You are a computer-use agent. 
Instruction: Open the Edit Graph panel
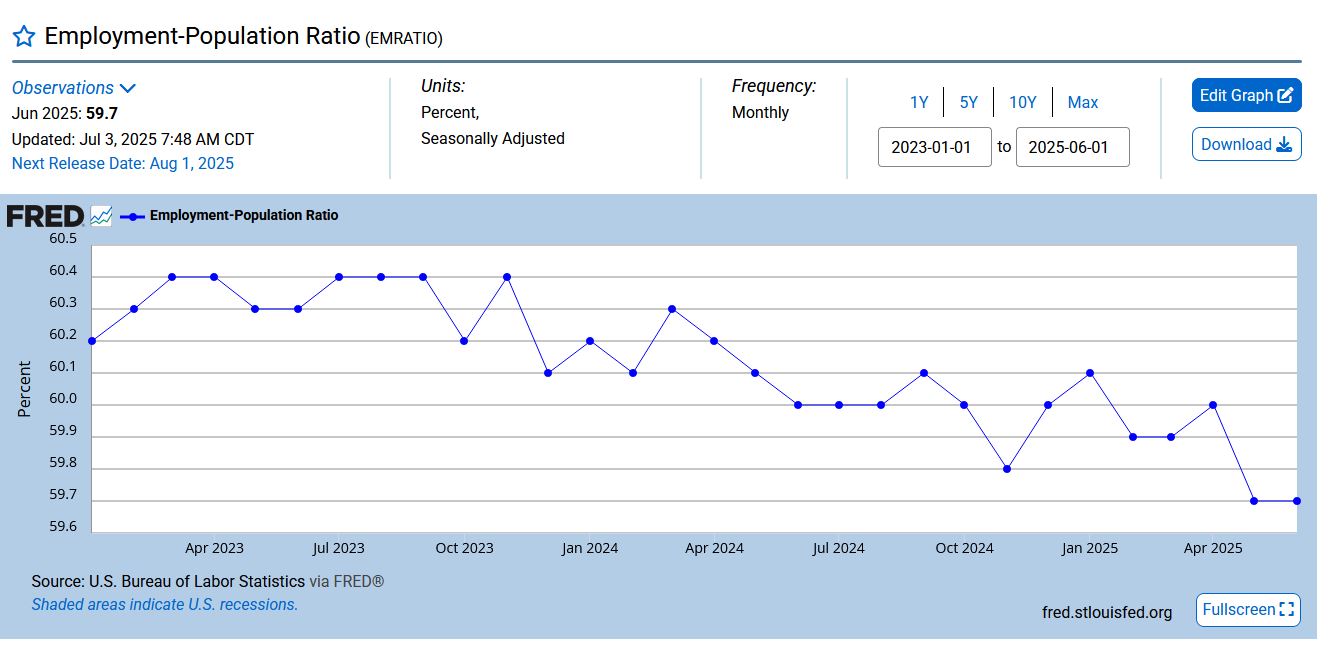(x=1246, y=96)
